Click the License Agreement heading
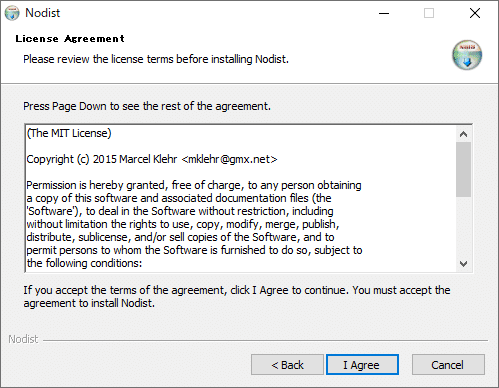 coord(70,39)
